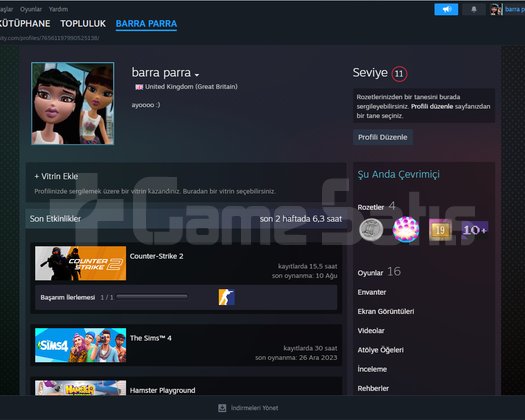This screenshot has width=525, height=420.
Task: Click The Sims 4 title link
Action: tap(151, 338)
